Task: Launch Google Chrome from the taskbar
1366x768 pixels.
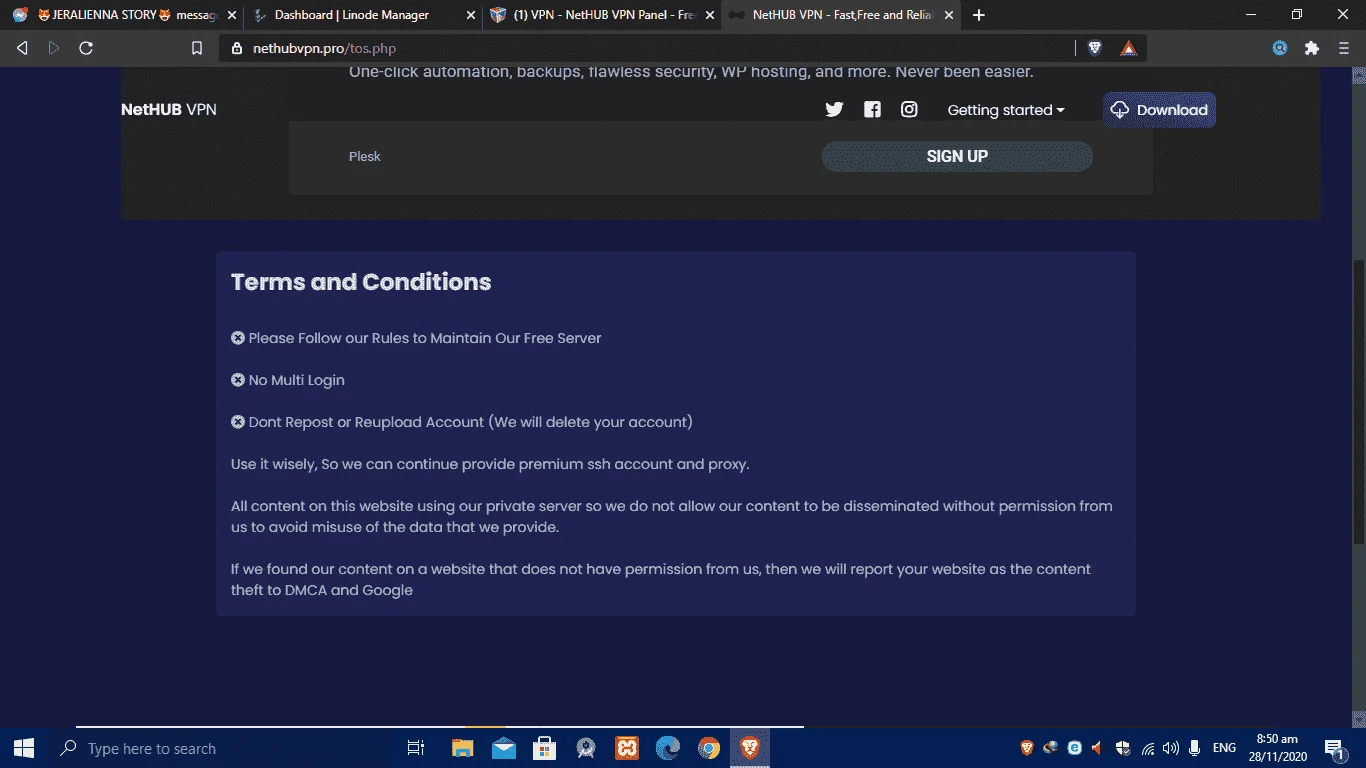Action: point(709,748)
